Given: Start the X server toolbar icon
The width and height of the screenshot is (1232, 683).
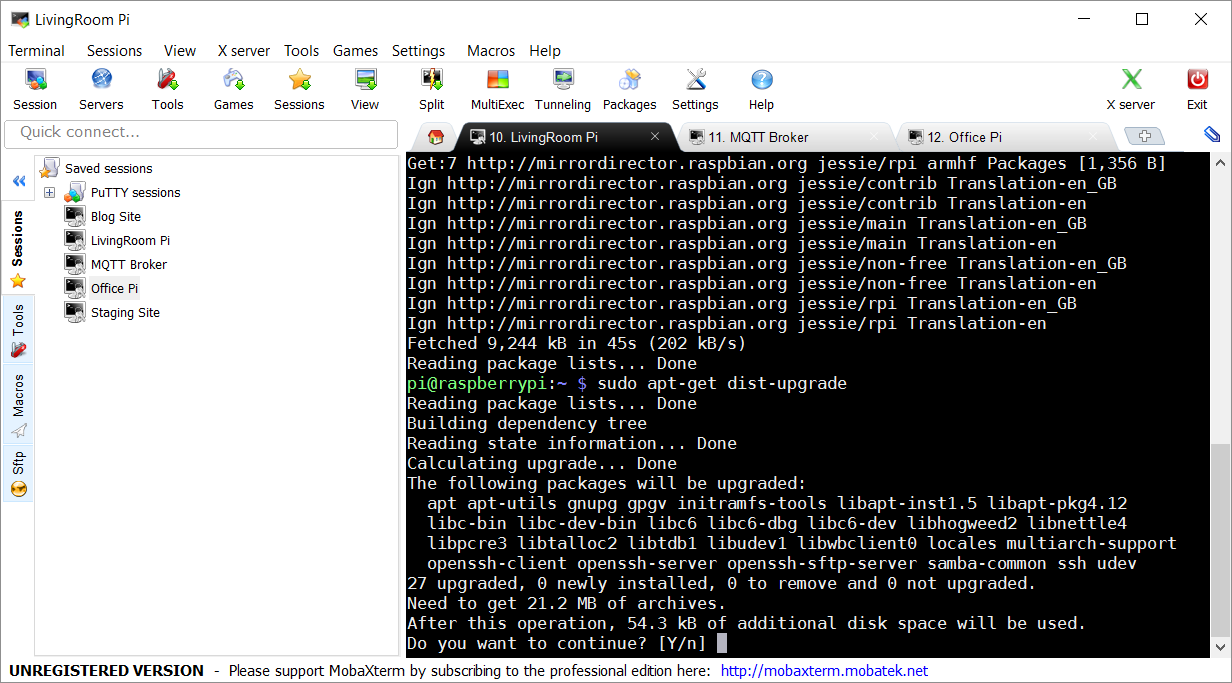Looking at the screenshot, I should 1130,89.
